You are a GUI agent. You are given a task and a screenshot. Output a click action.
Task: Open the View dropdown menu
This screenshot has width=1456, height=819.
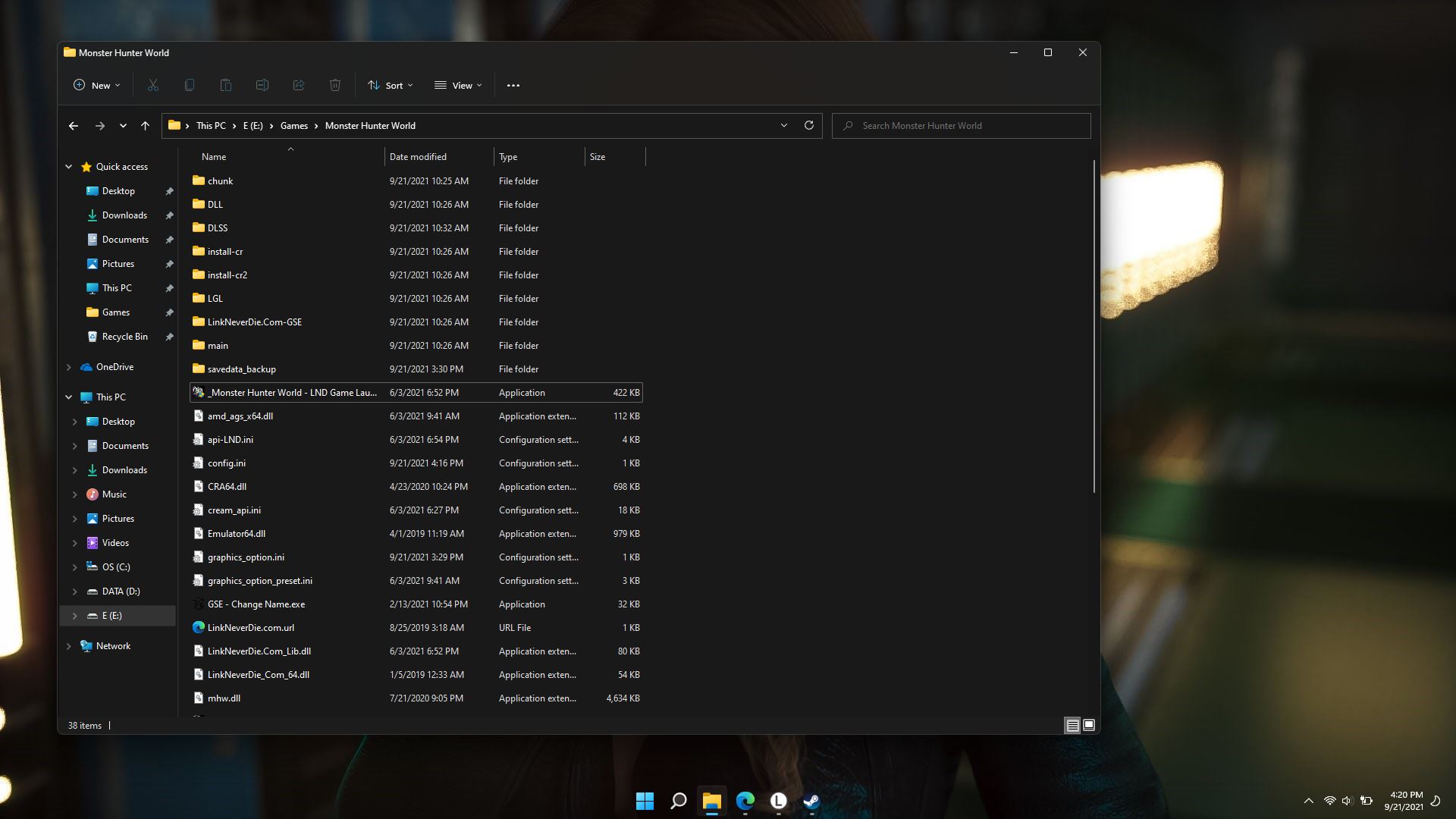click(458, 85)
